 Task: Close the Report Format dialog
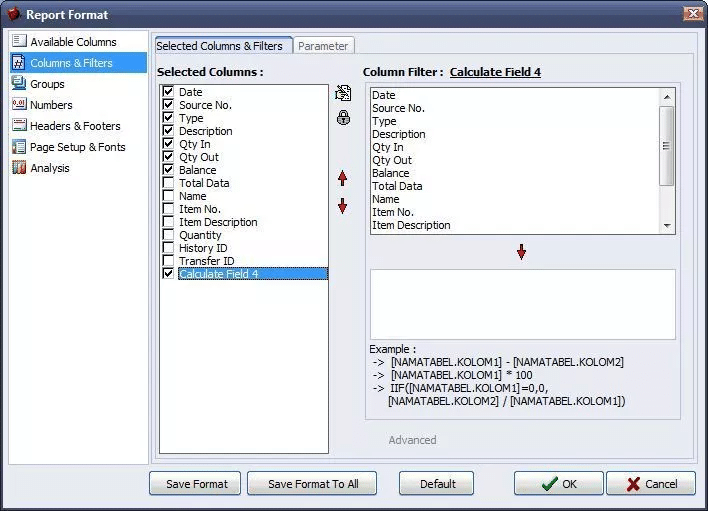(692, 14)
